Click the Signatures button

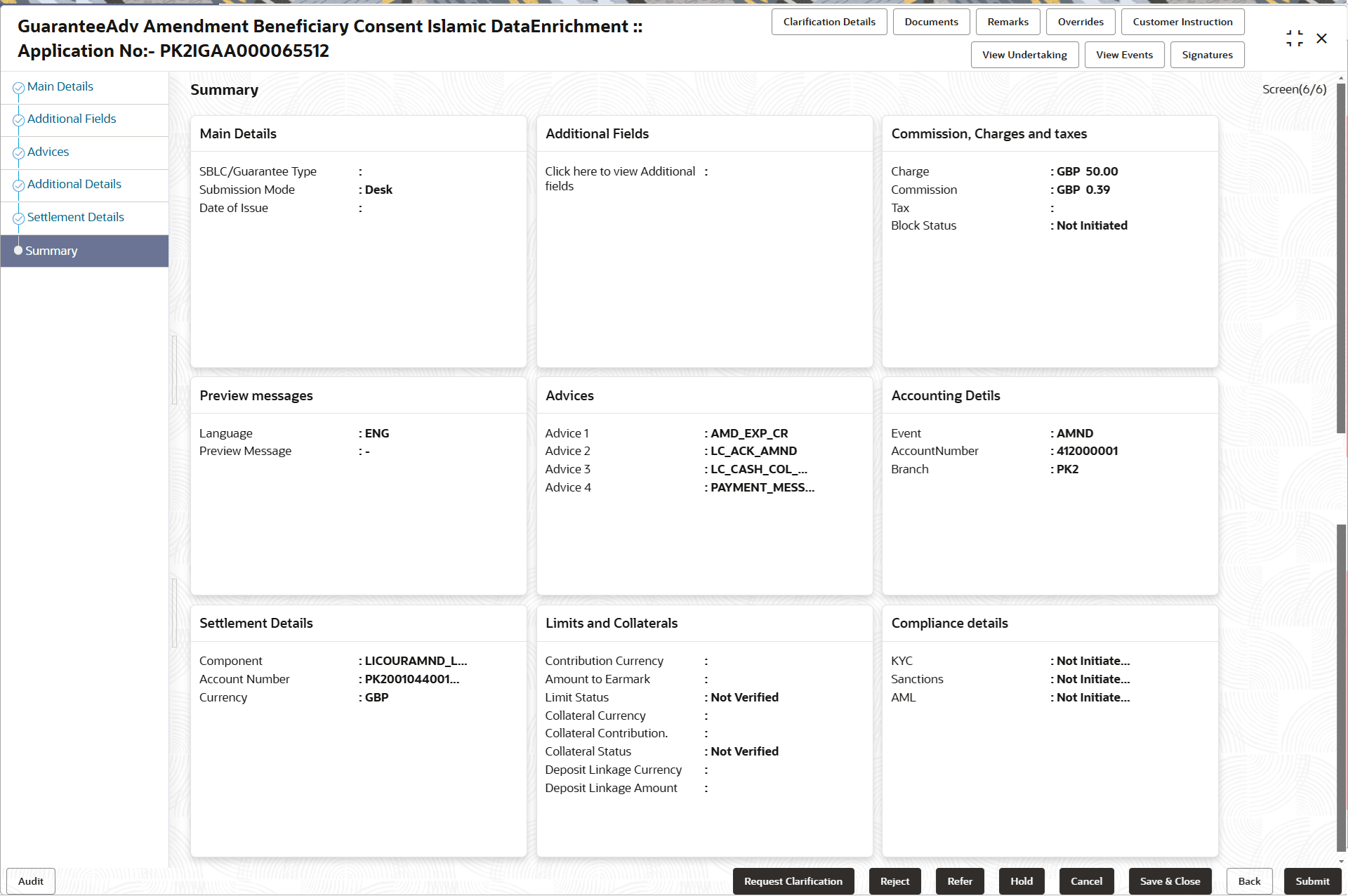(x=1206, y=55)
